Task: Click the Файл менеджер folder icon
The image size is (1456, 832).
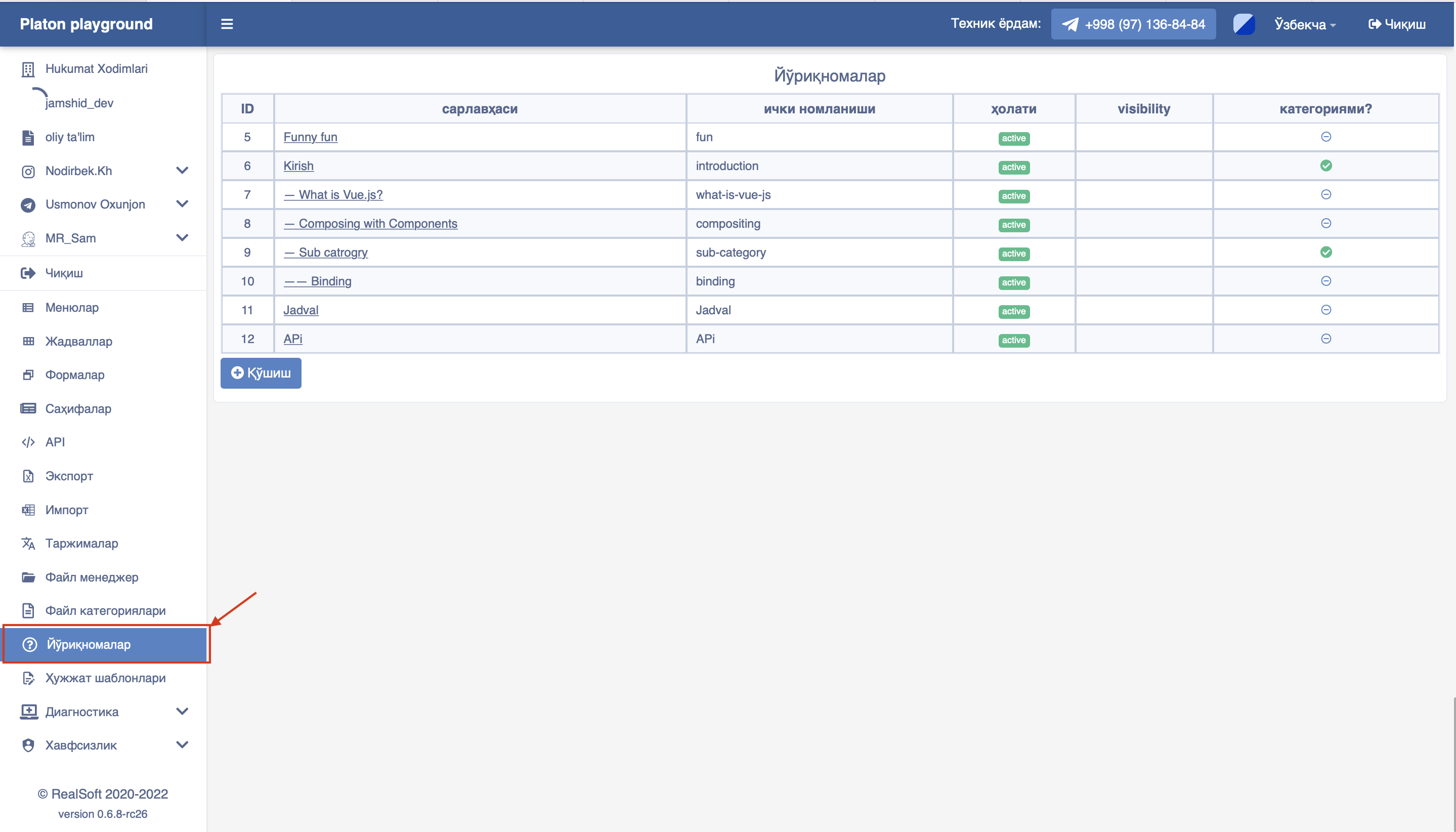Action: point(28,577)
